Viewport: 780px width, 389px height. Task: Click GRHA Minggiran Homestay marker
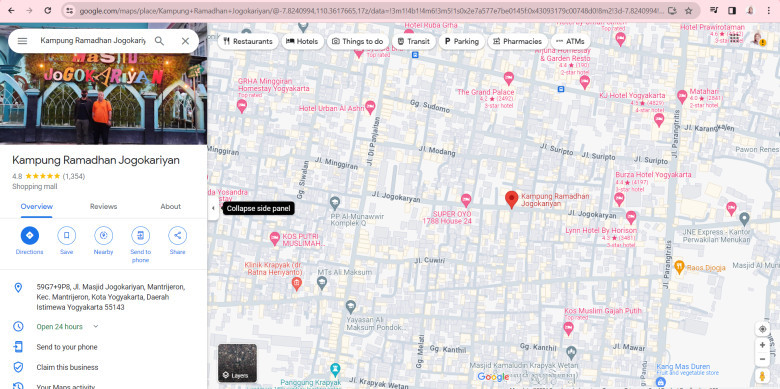pyautogui.click(x=242, y=105)
